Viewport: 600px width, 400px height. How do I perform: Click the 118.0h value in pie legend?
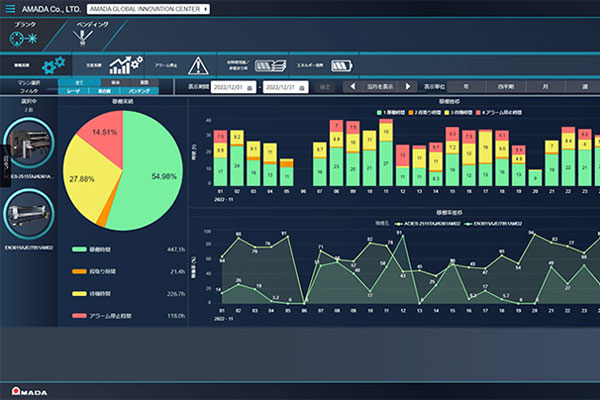[176, 316]
